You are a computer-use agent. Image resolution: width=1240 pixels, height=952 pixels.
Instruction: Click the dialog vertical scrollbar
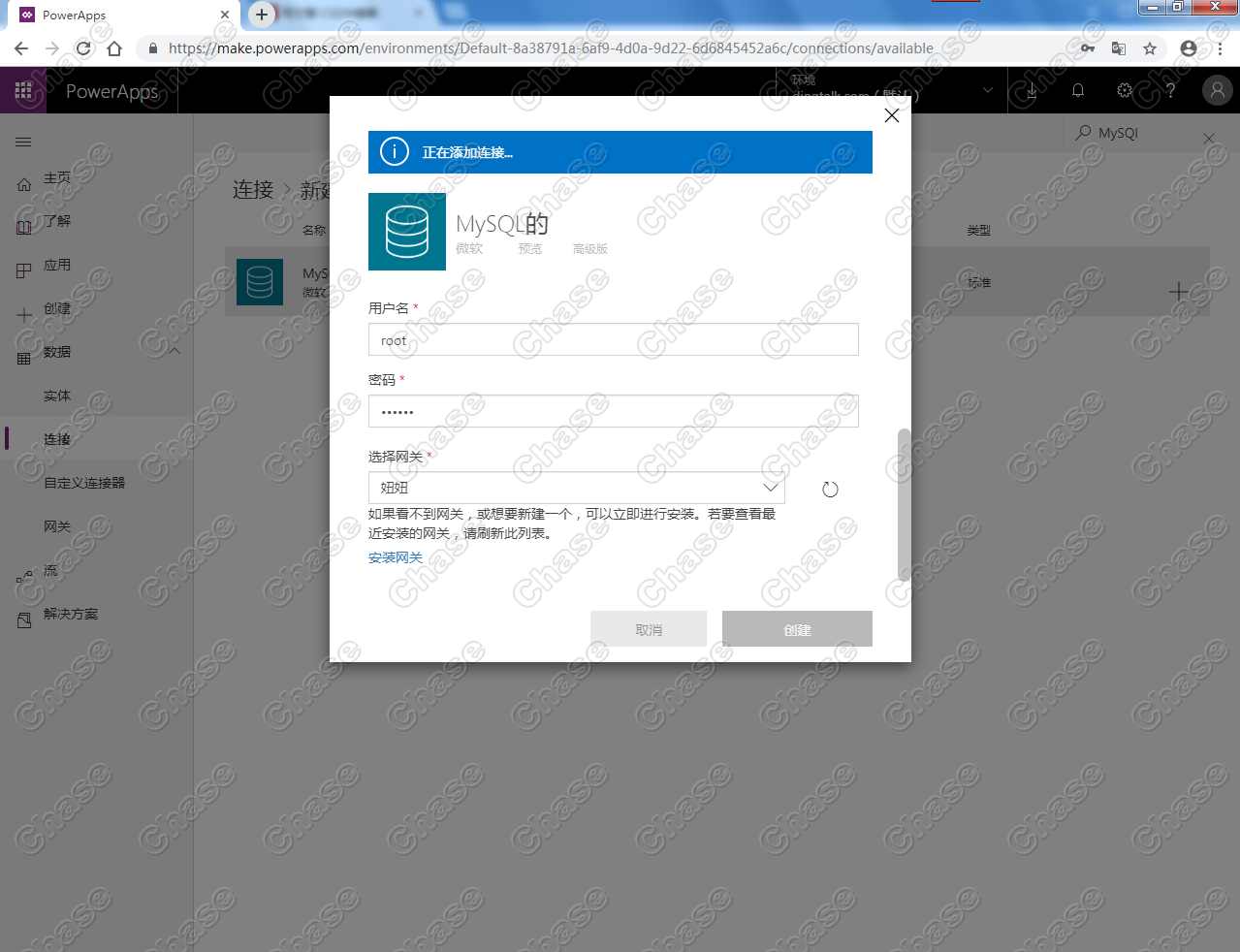(905, 504)
